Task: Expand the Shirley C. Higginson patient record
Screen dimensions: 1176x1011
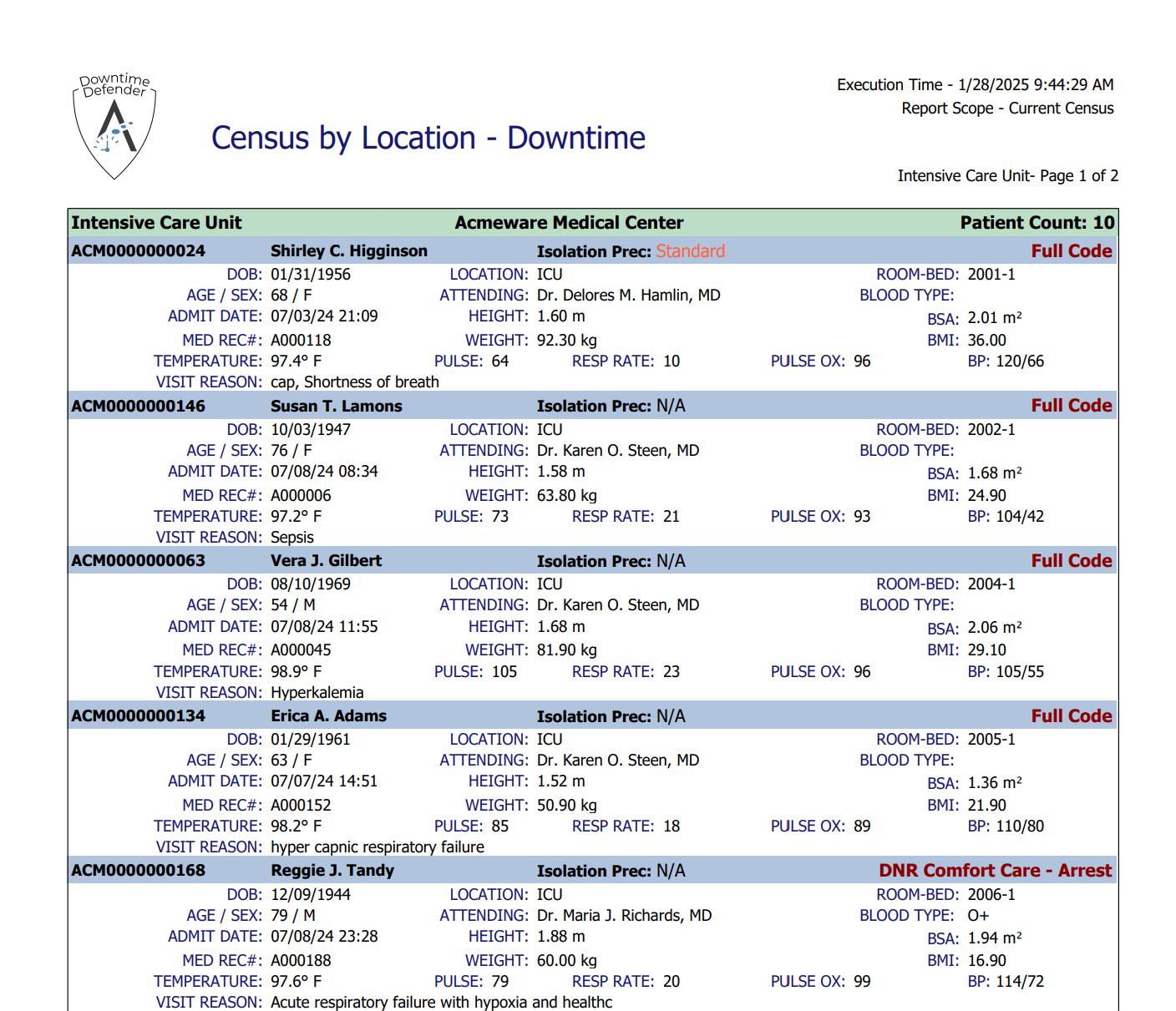Action: click(349, 250)
